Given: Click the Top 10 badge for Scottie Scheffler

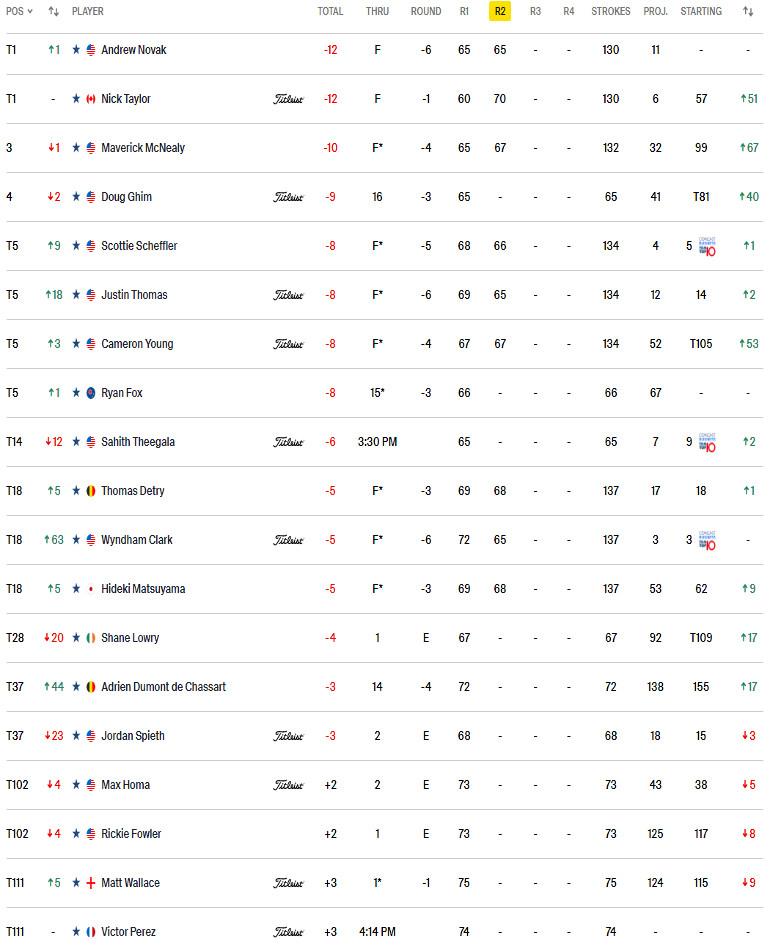Looking at the screenshot, I should coord(707,247).
